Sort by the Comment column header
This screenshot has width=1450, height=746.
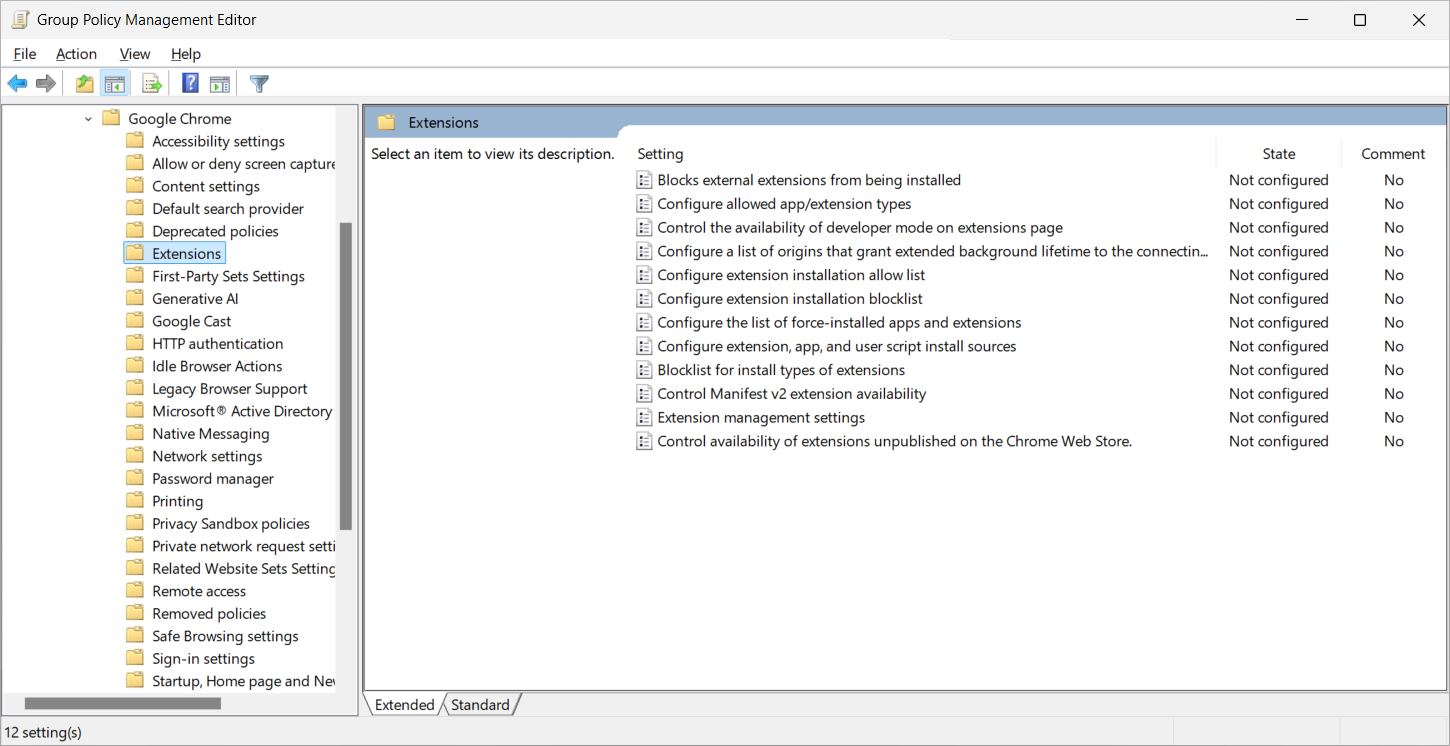click(1393, 154)
